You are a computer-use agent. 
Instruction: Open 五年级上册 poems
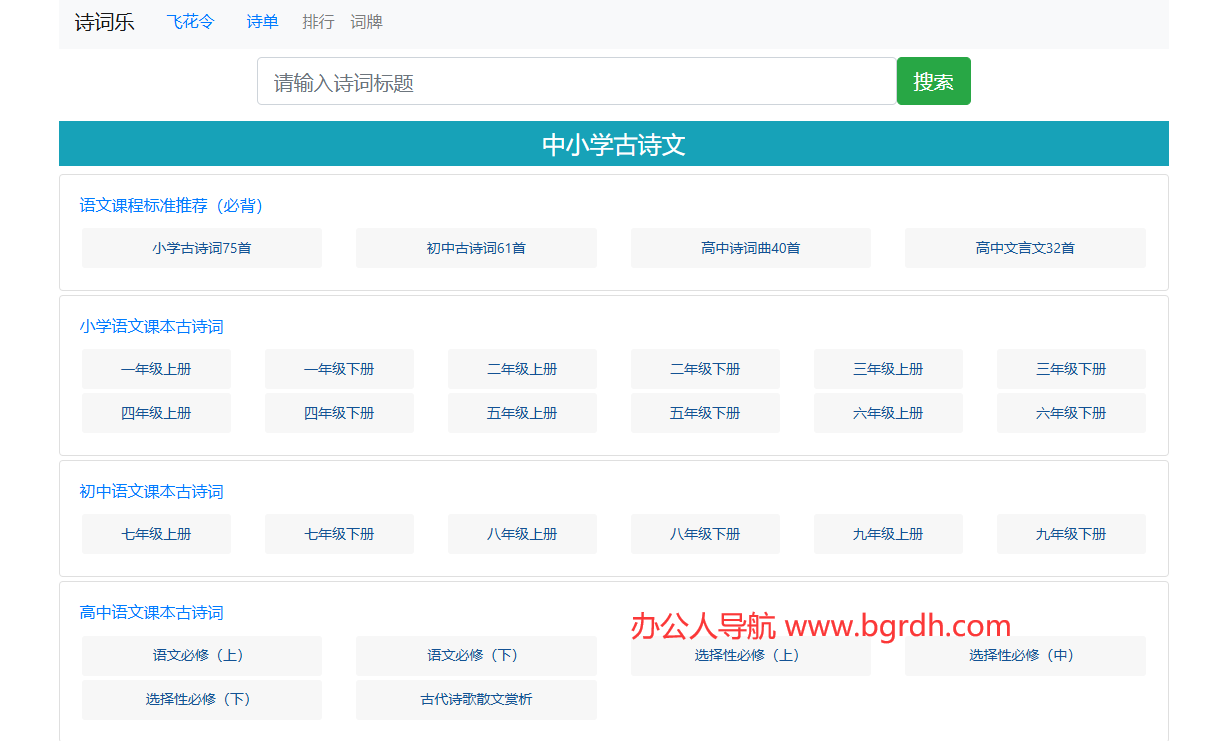coord(522,413)
